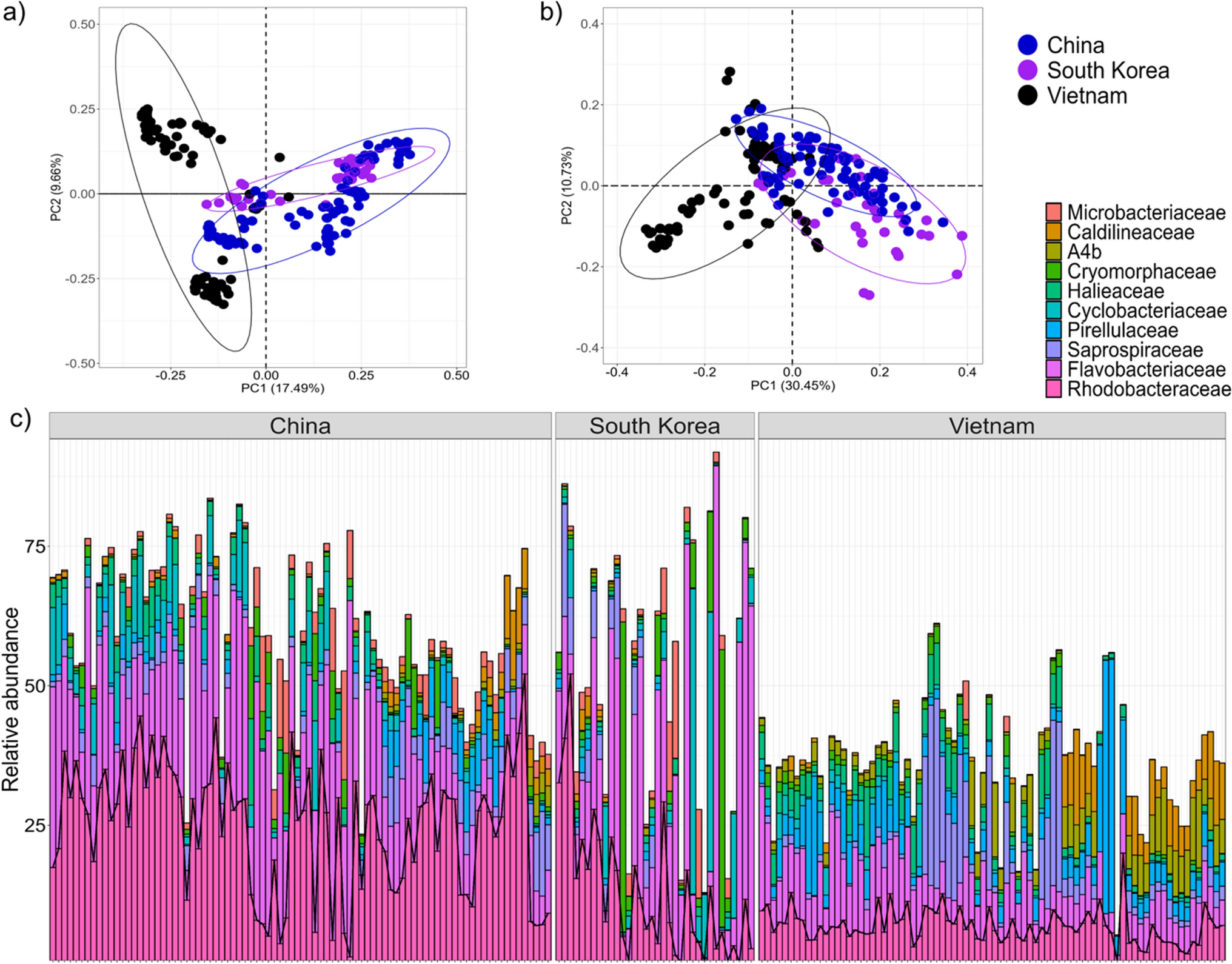Click the blue China legend circle
Image resolution: width=1232 pixels, height=964 pixels.
pos(1028,45)
